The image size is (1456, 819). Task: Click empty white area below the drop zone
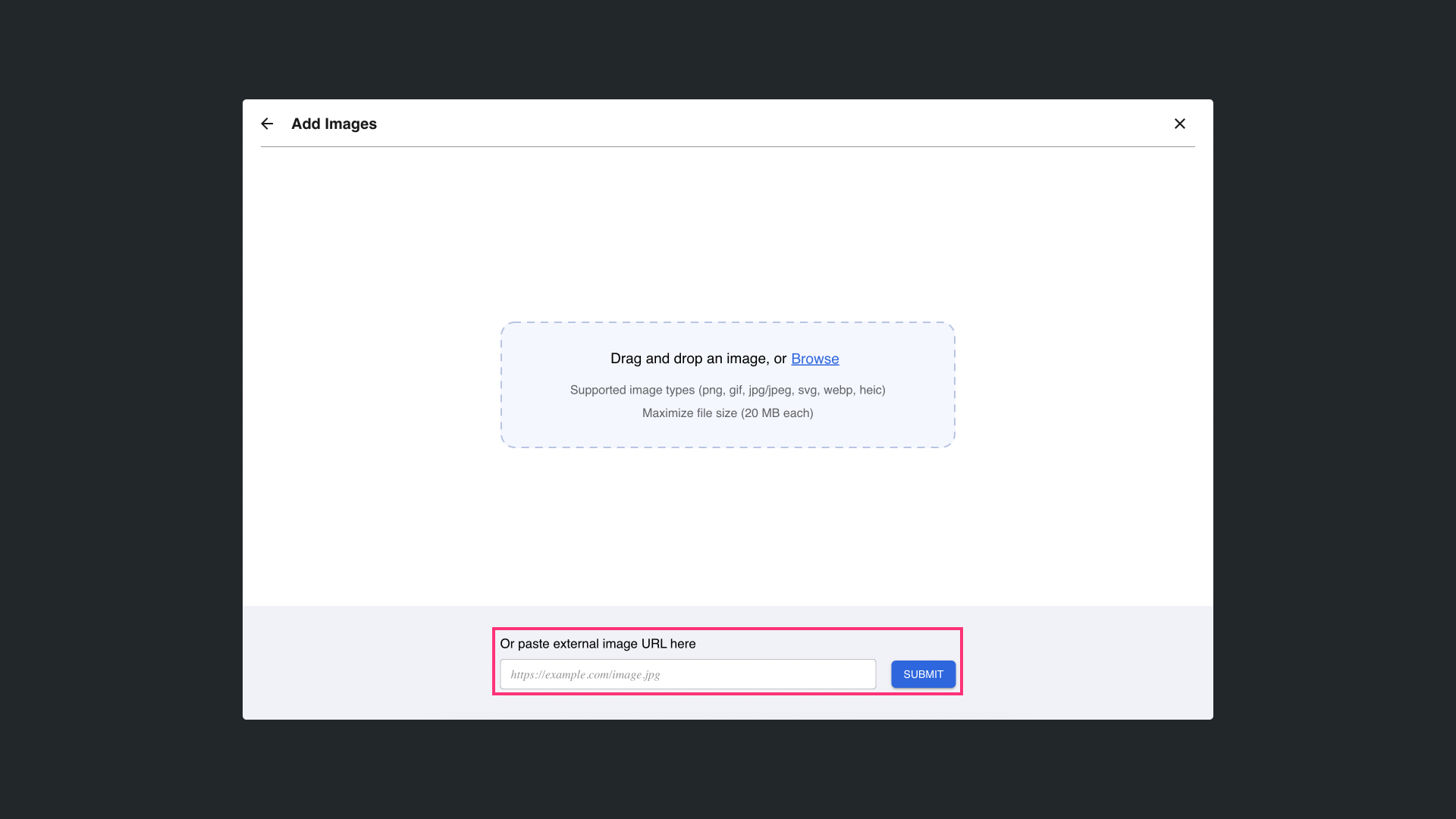coord(728,527)
